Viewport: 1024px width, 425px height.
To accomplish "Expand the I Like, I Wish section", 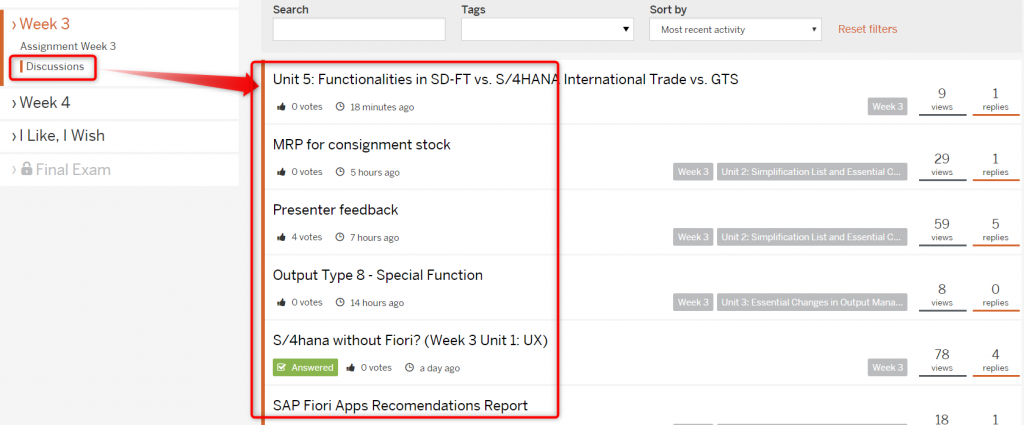I will point(58,136).
